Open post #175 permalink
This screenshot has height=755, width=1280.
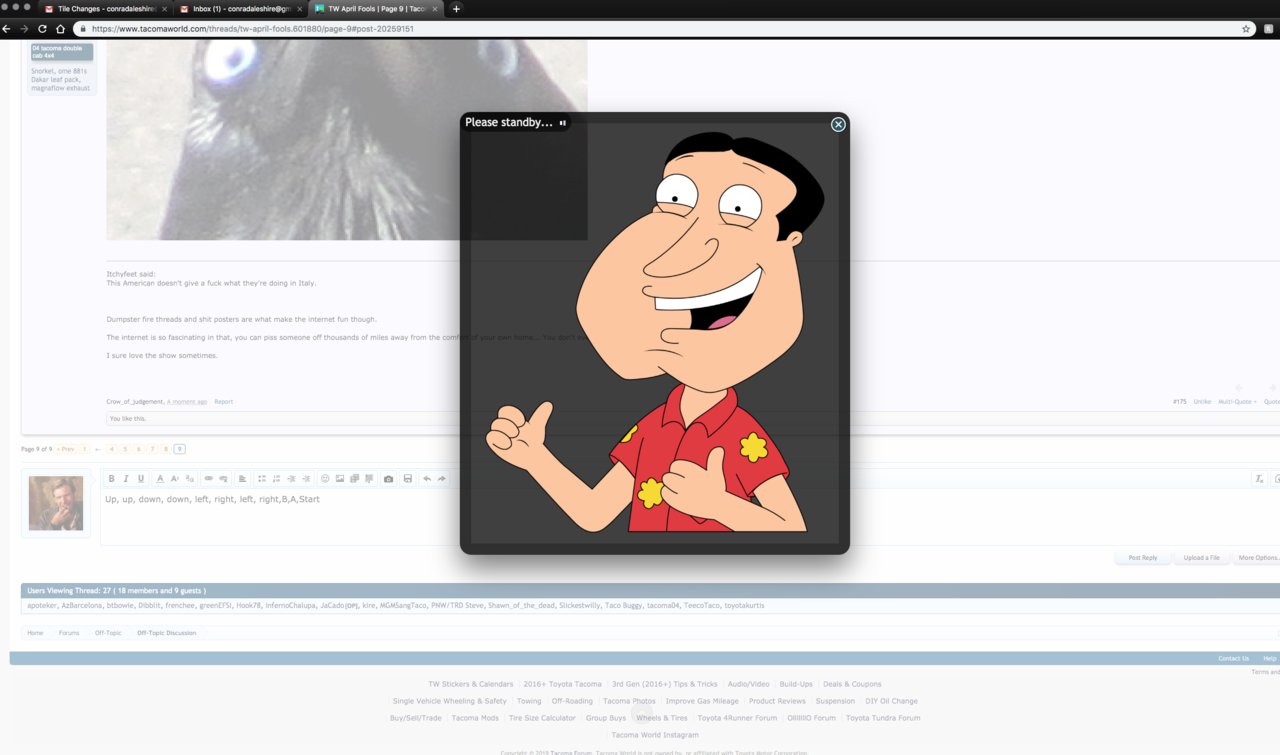coord(1179,402)
